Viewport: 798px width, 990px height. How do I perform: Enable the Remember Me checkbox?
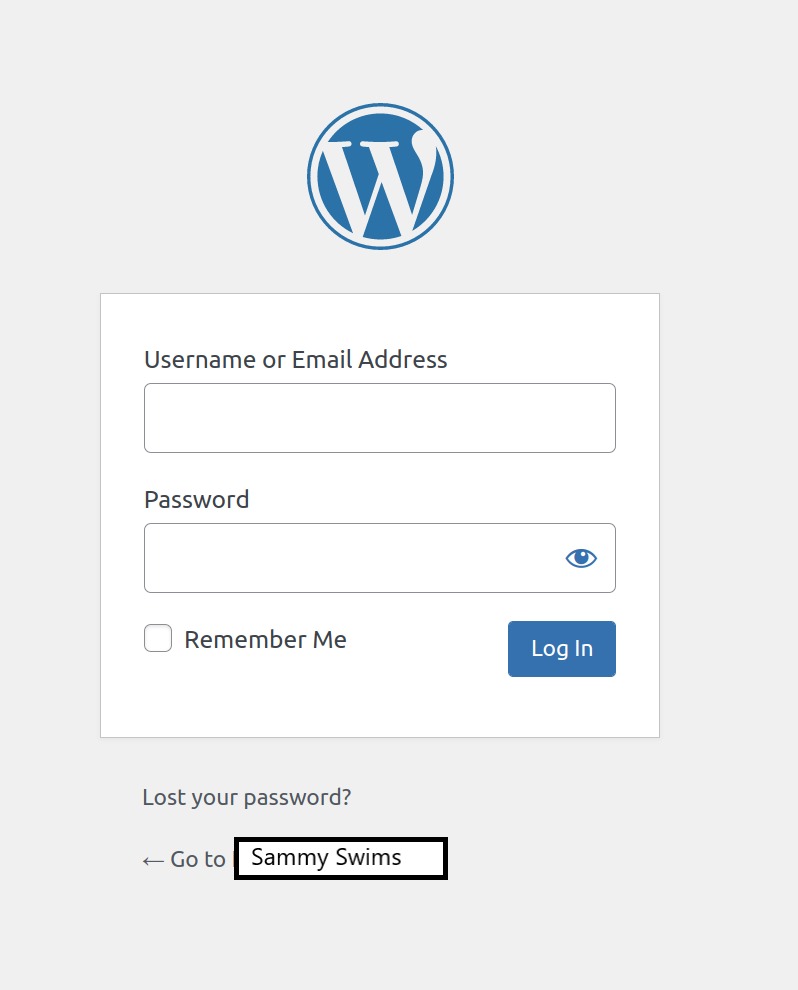[157, 638]
